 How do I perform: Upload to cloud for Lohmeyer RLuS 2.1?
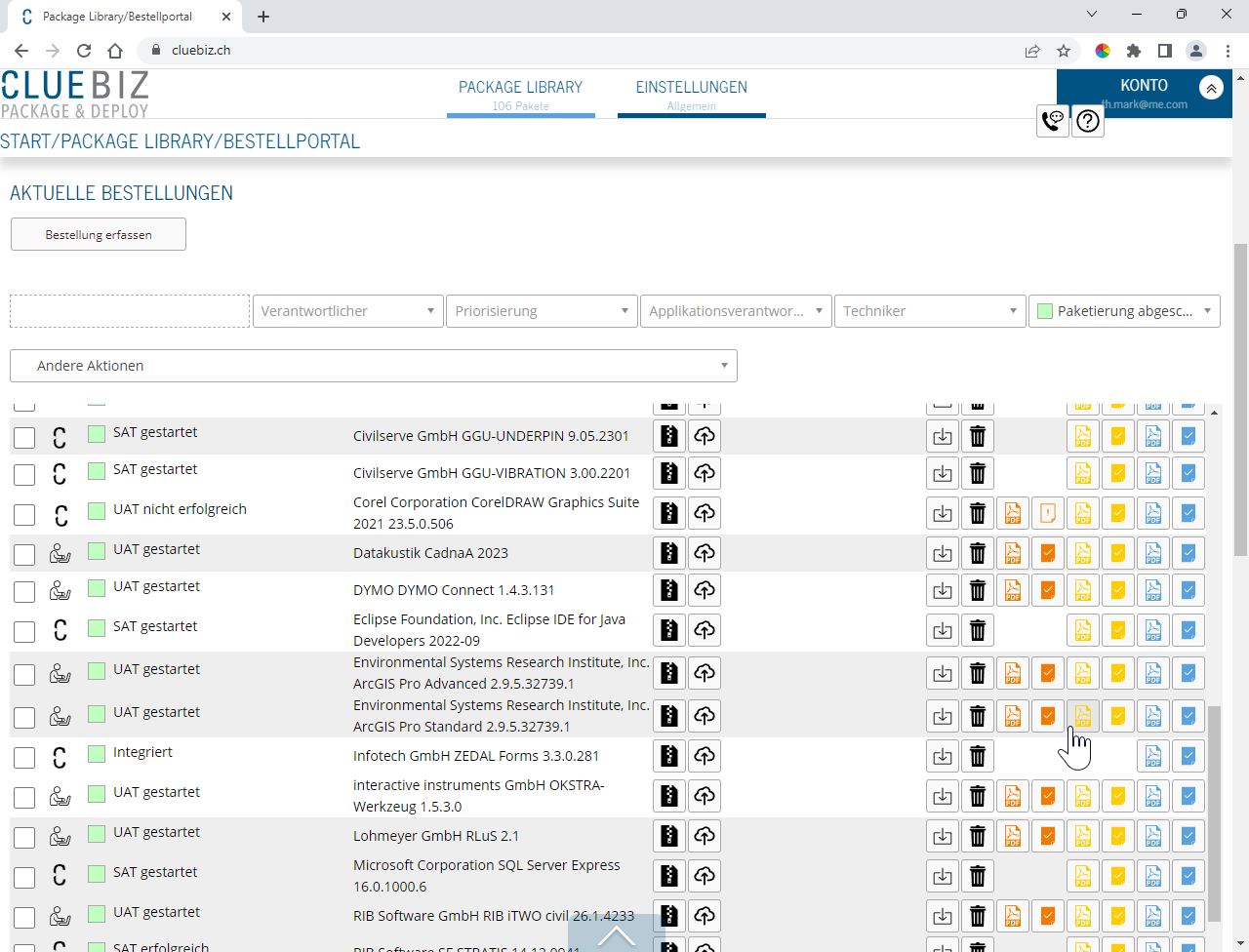click(705, 836)
